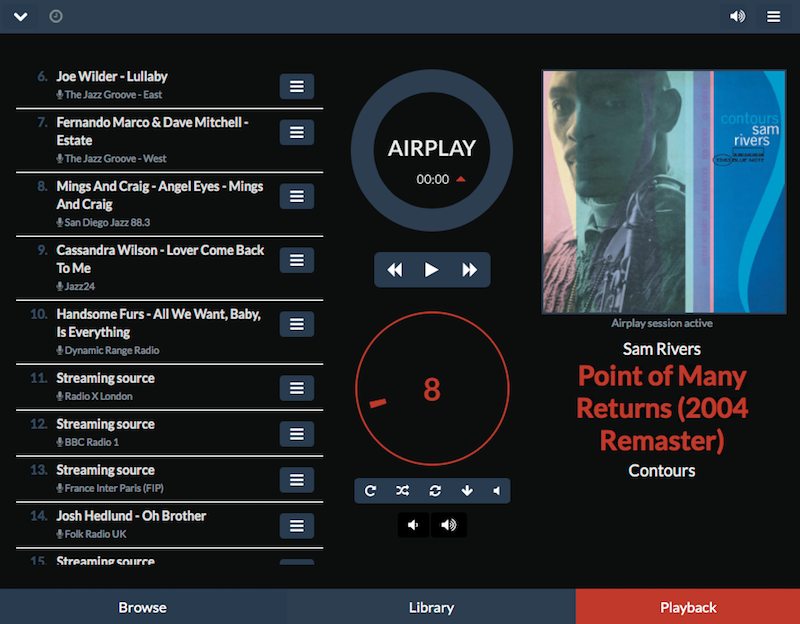Click the speaker icon in the top bar
The height and width of the screenshot is (624, 800).
click(x=737, y=16)
